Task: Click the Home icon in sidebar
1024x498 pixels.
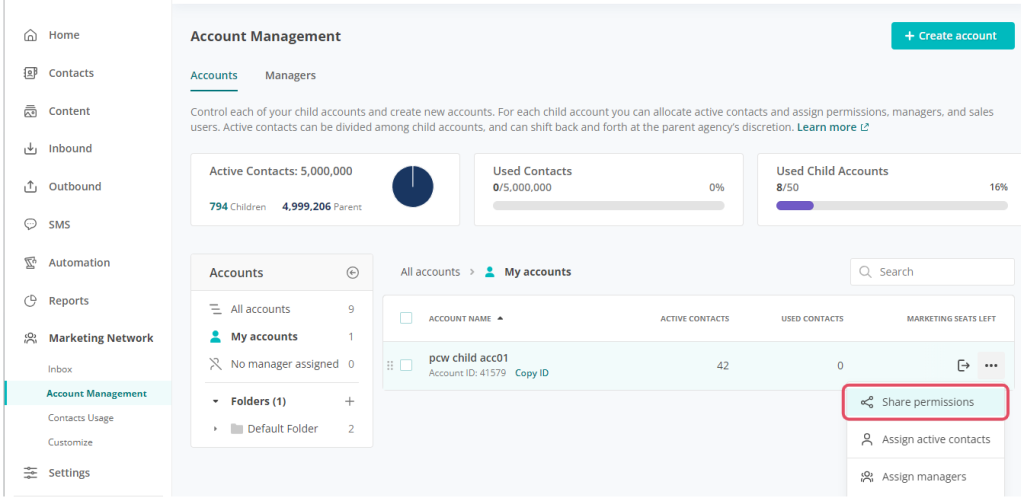Action: tap(30, 35)
